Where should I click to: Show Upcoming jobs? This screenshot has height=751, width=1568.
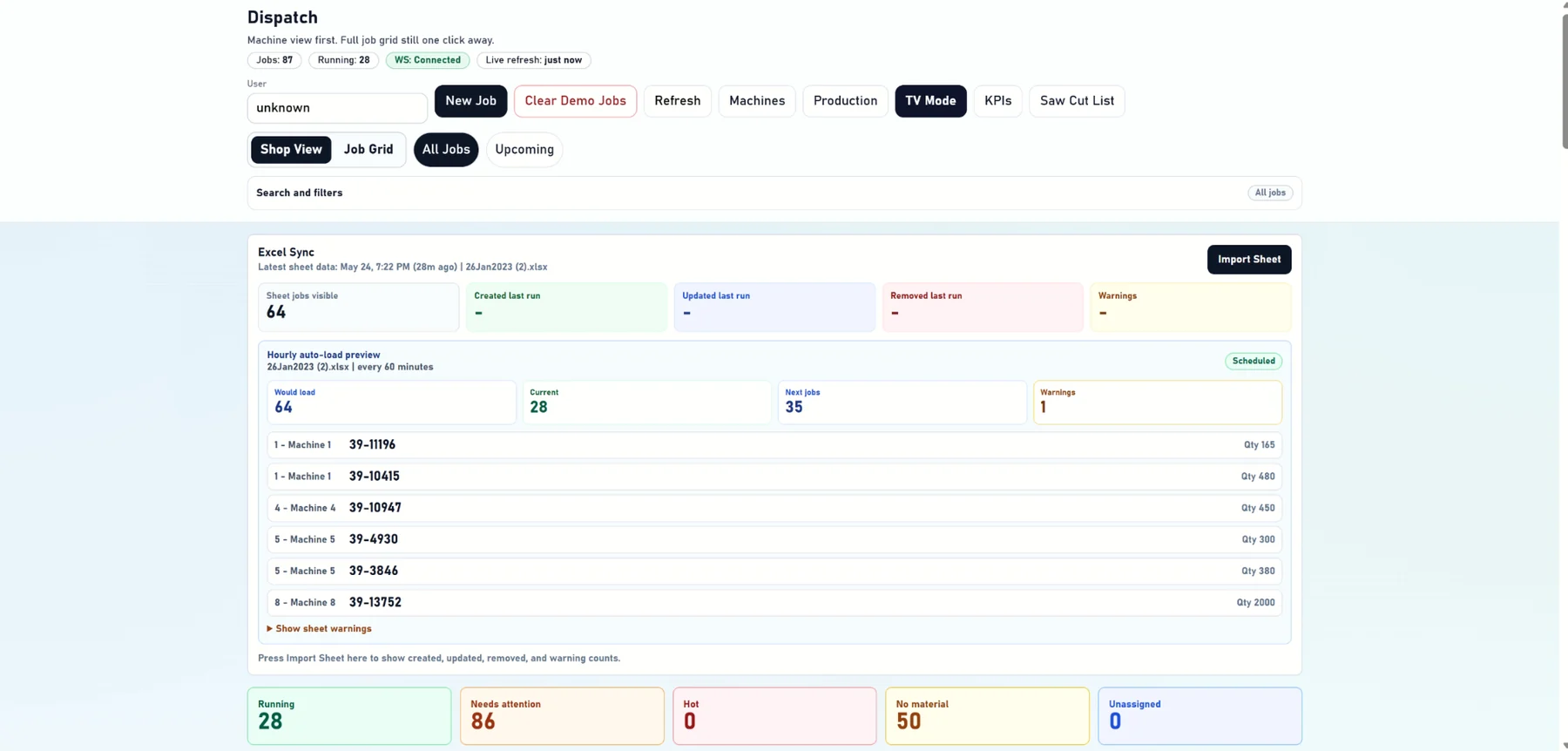point(524,150)
